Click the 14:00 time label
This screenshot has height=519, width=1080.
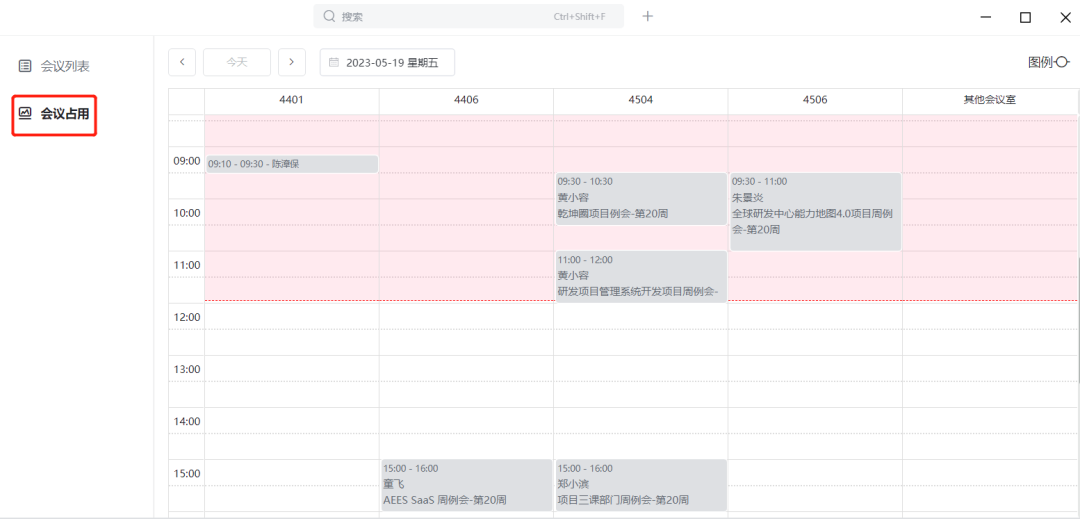click(x=187, y=421)
